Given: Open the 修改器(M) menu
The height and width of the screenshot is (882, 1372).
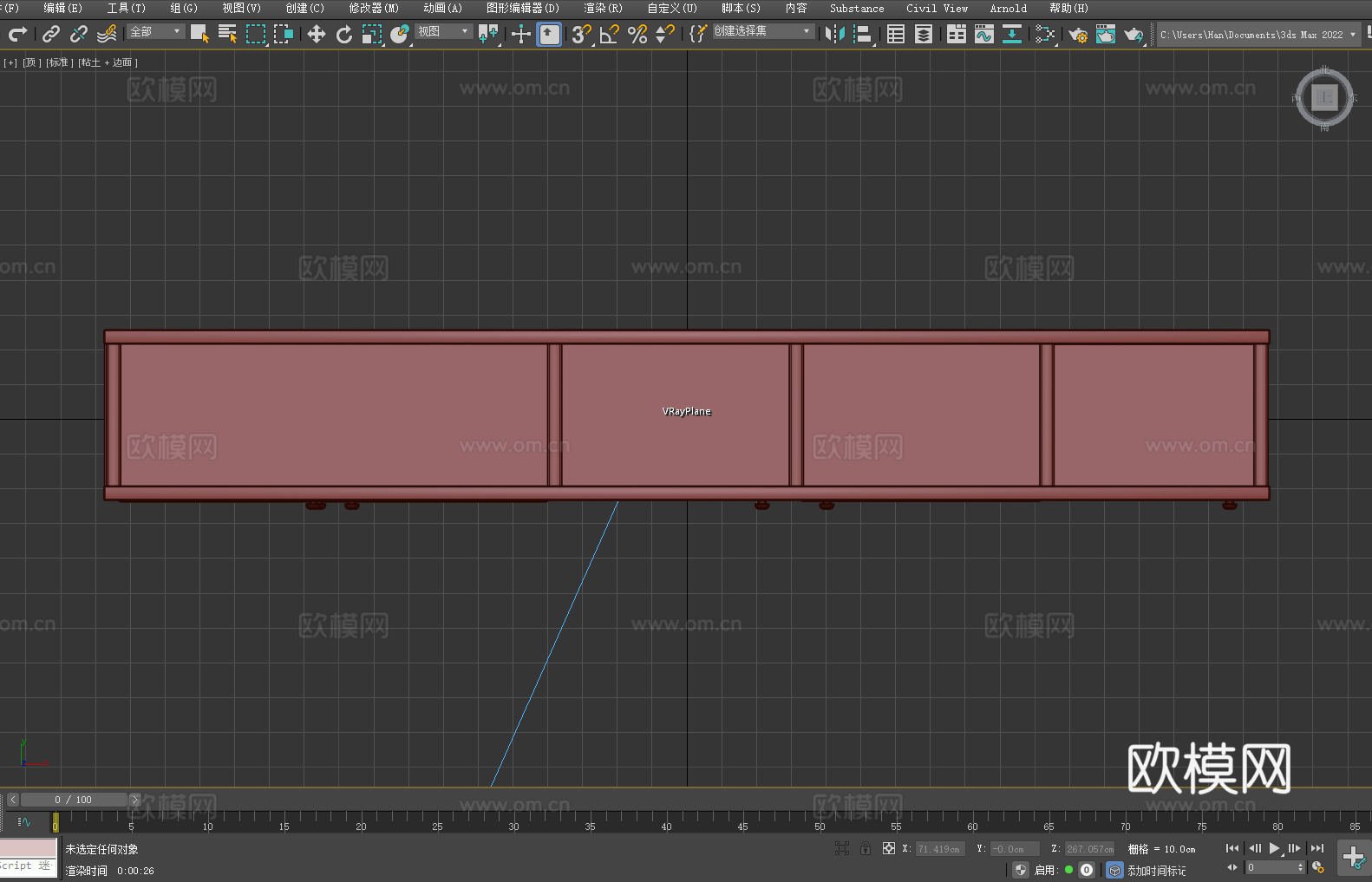Looking at the screenshot, I should point(374,8).
